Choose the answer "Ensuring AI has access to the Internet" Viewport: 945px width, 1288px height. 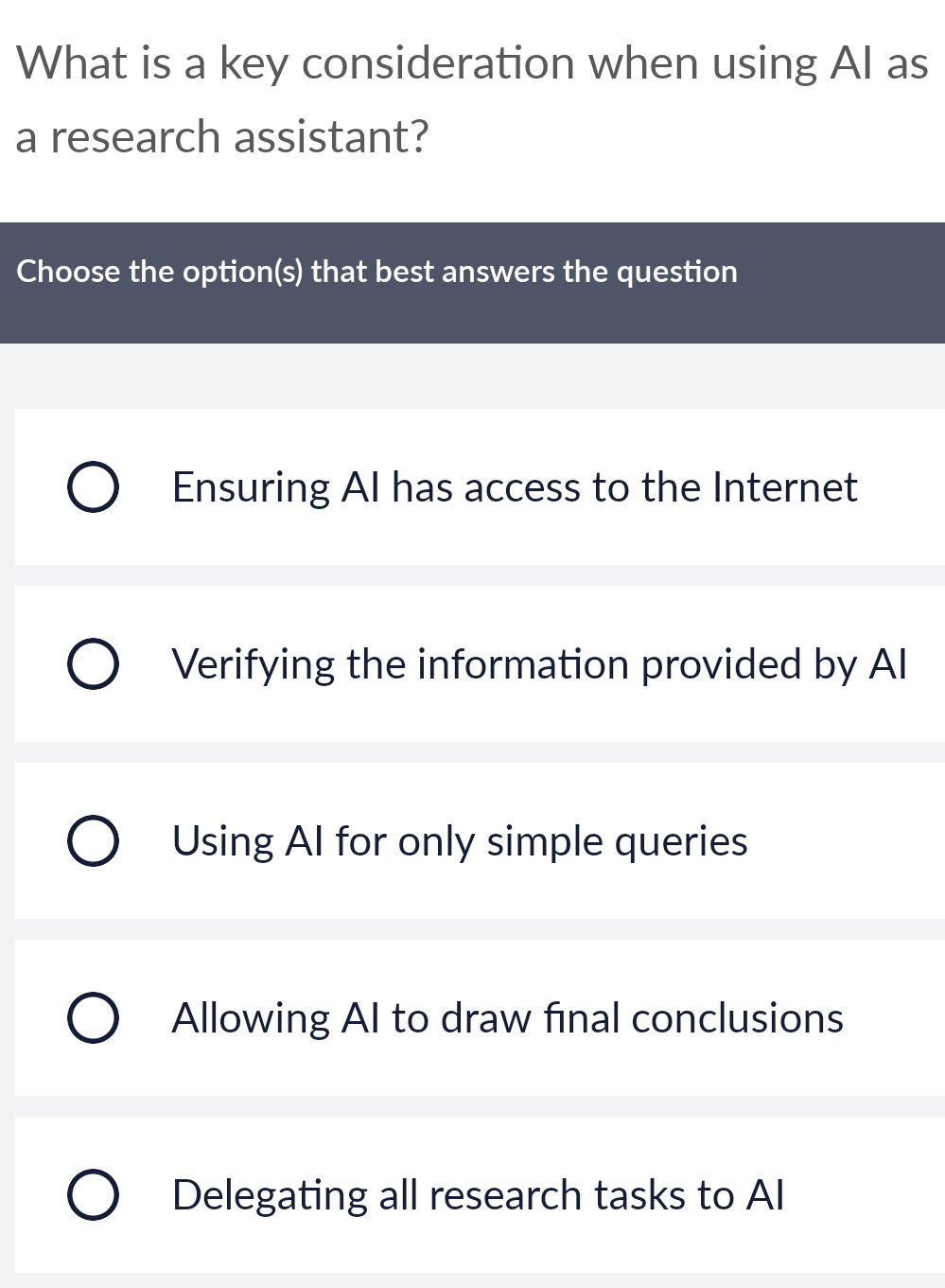pos(514,486)
